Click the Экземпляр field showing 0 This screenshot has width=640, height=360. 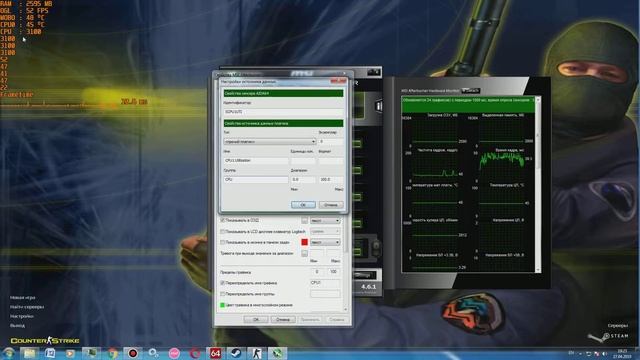coord(331,142)
